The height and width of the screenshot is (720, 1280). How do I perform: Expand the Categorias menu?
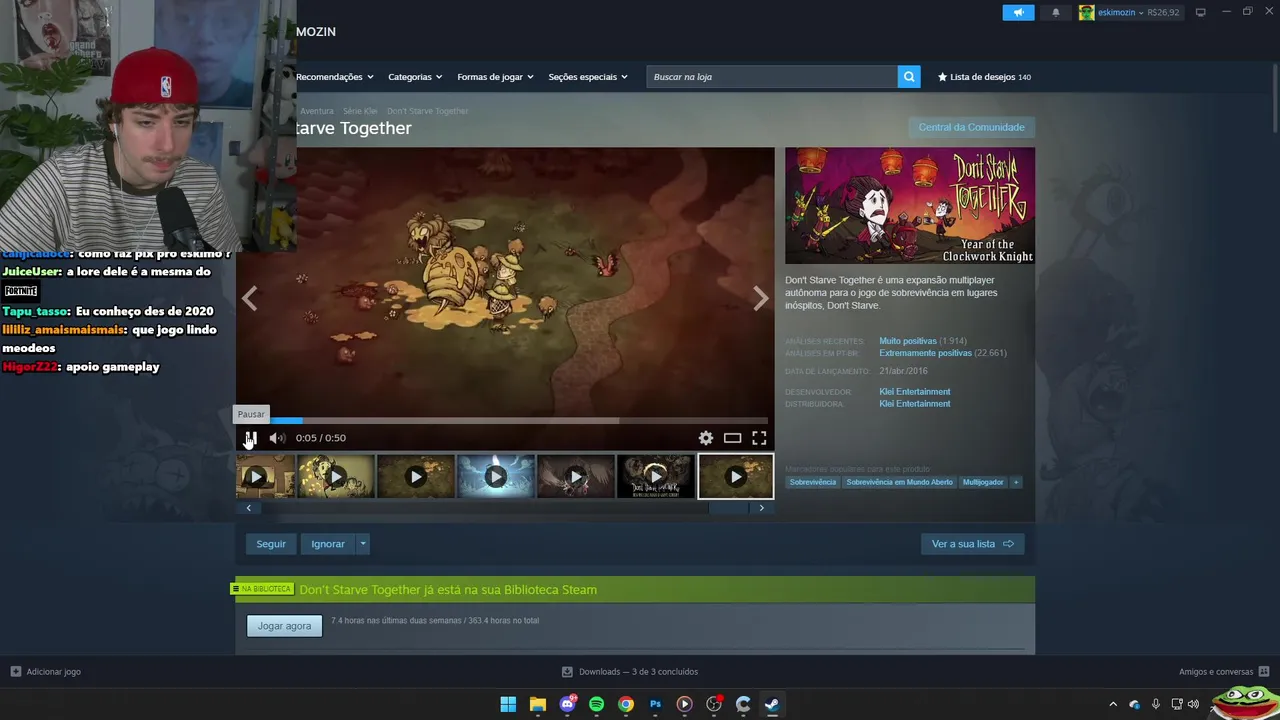click(415, 77)
